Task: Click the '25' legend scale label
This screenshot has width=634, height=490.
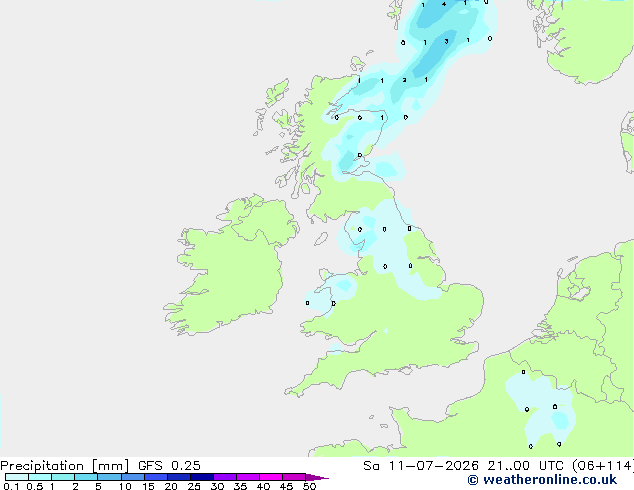Action: 194,486
